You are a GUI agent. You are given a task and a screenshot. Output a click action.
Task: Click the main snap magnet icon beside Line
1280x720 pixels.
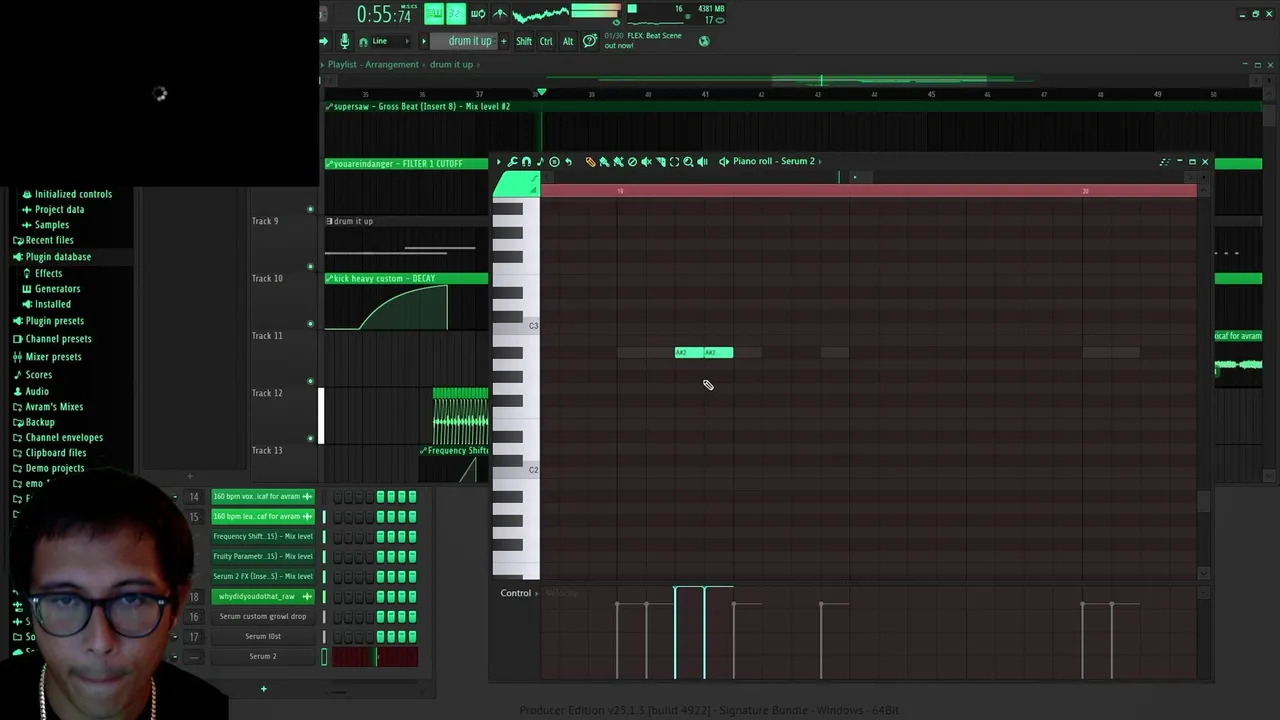[x=363, y=41]
